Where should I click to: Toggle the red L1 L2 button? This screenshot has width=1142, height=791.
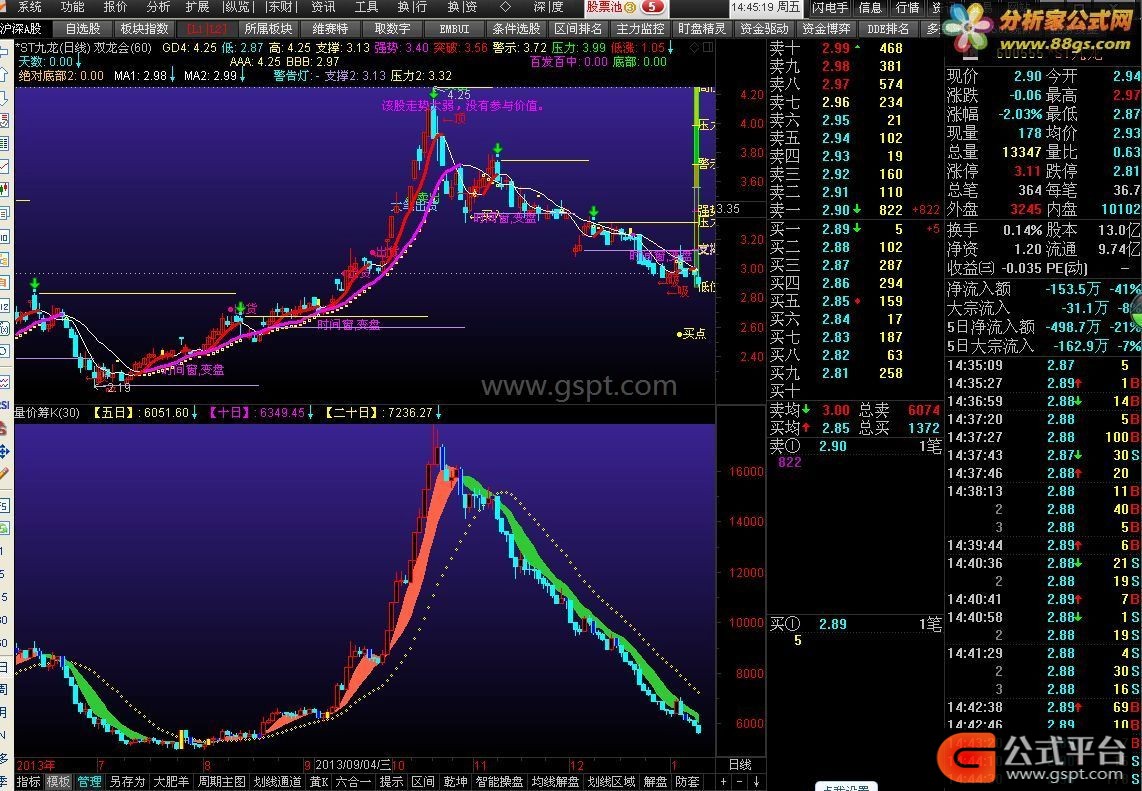[x=207, y=29]
